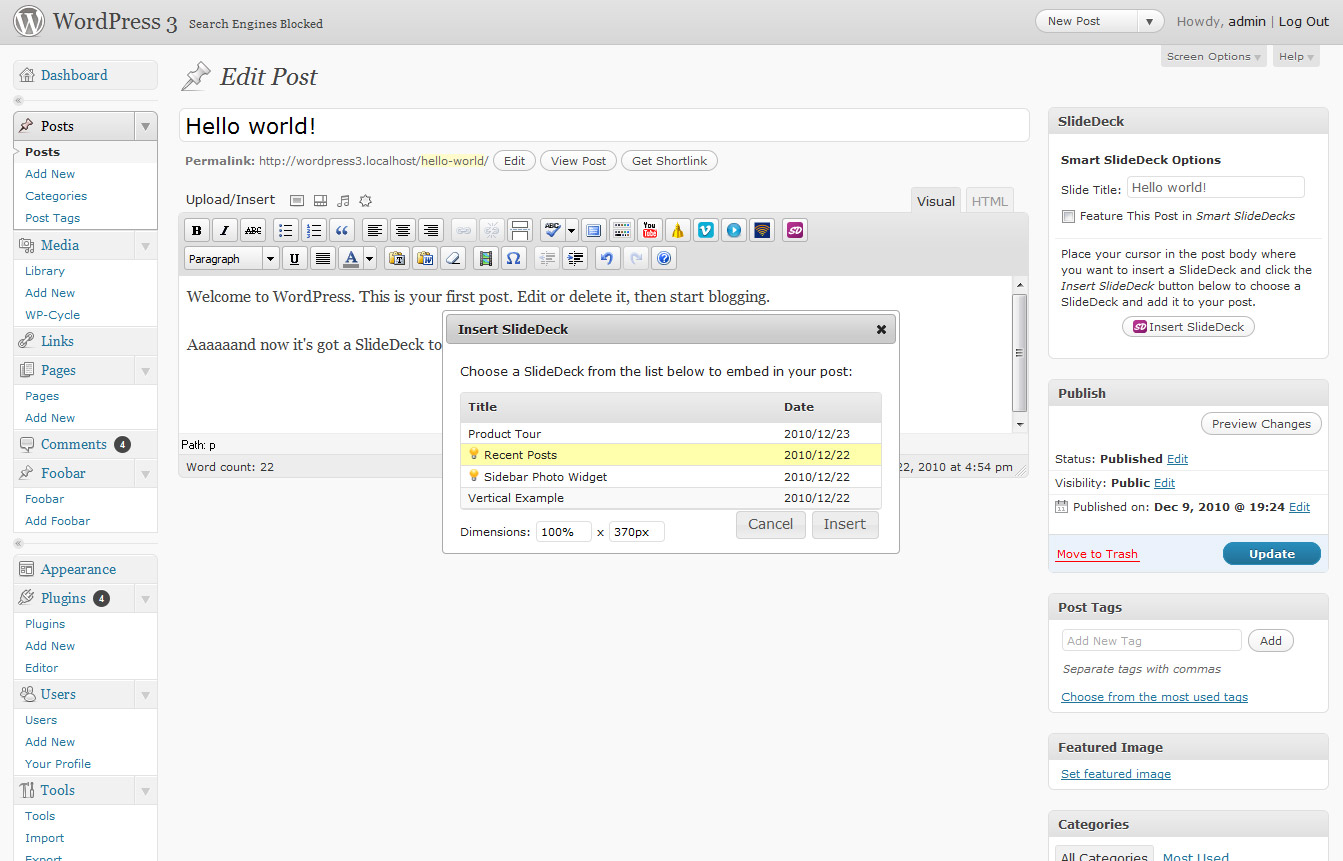Apply blockquote formatting
This screenshot has height=861, width=1343.
pos(342,230)
